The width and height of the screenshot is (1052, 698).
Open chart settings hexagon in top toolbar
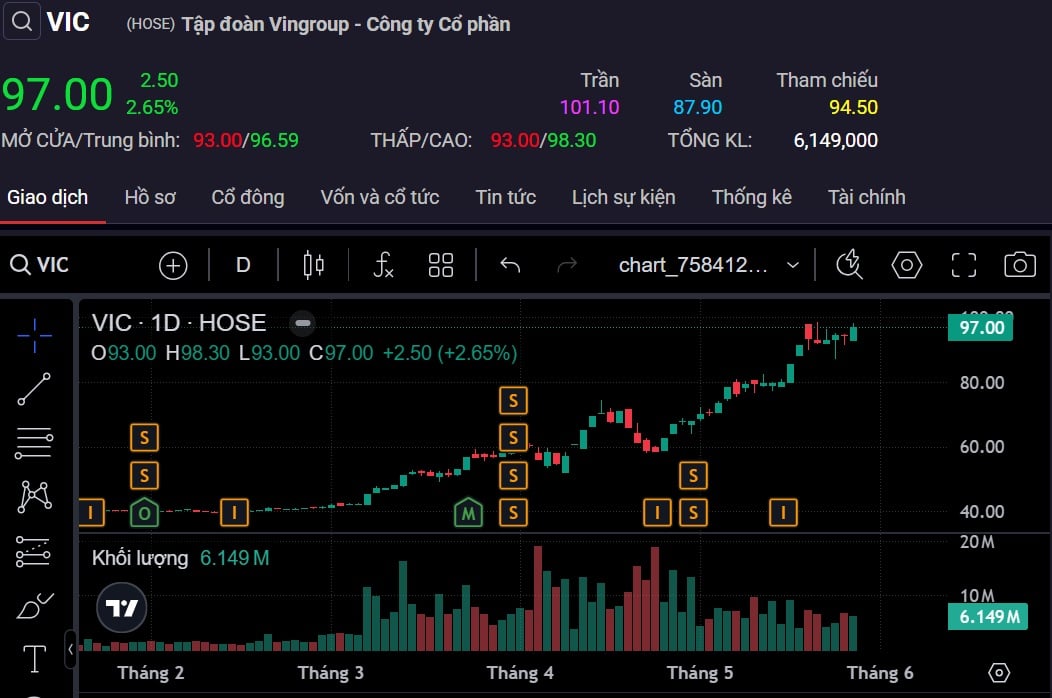coord(906,265)
